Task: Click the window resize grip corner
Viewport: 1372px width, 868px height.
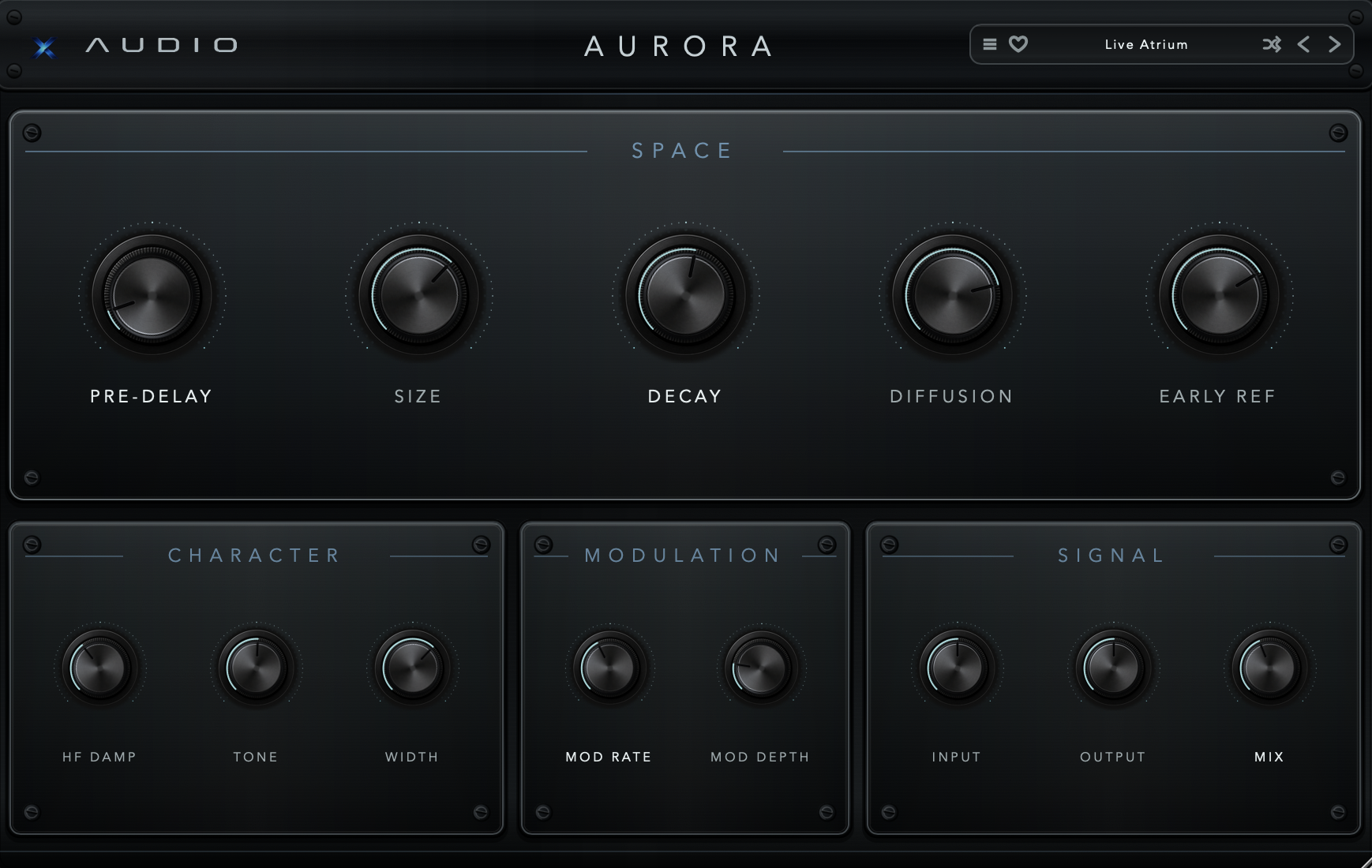Action: (1365, 862)
